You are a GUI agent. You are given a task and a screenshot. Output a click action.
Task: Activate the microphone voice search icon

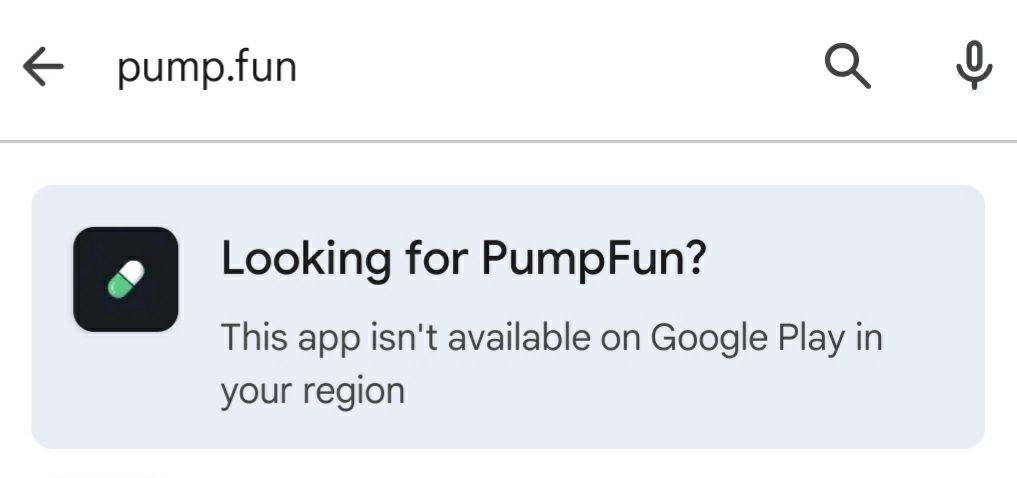pyautogui.click(x=973, y=68)
